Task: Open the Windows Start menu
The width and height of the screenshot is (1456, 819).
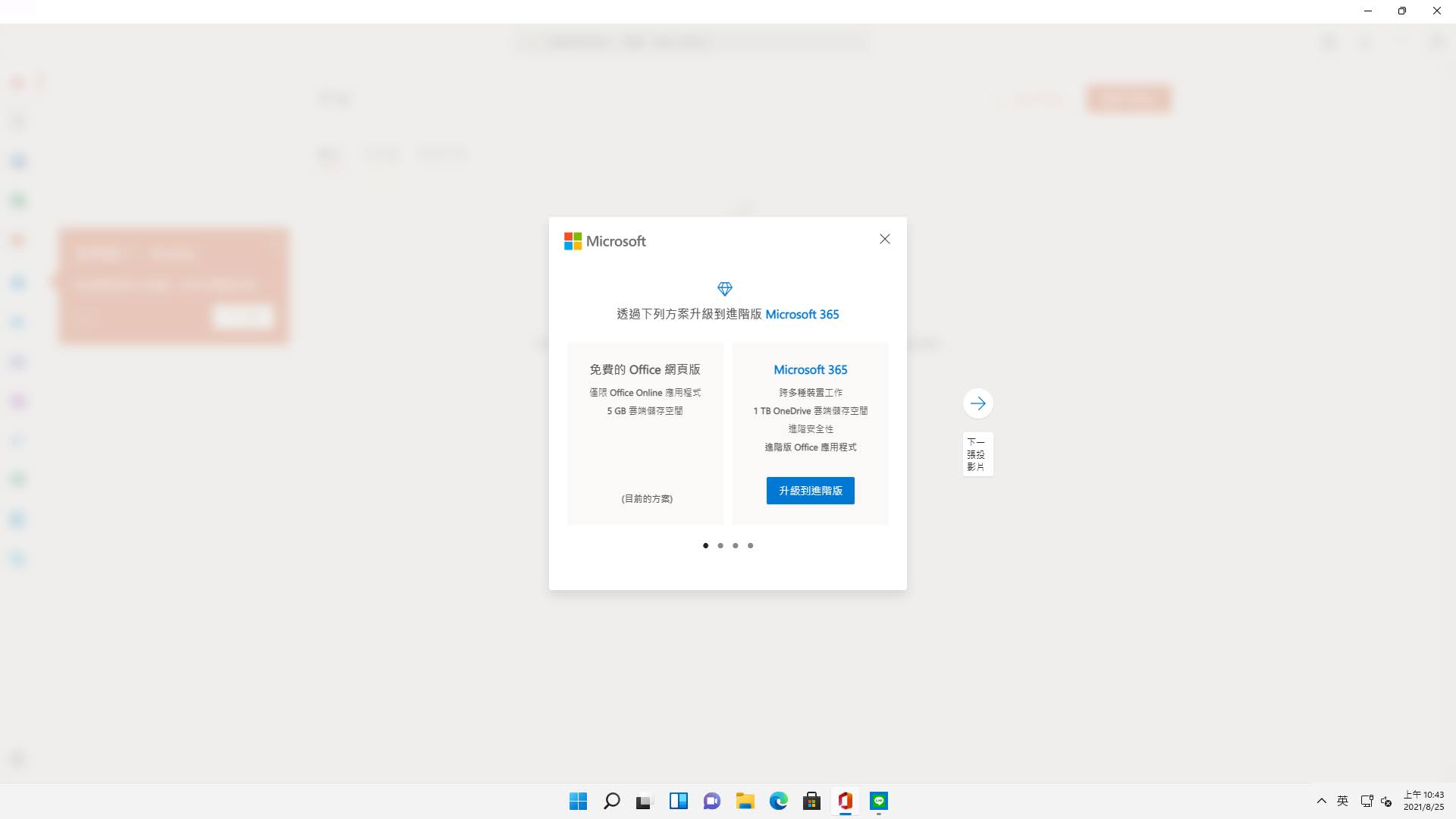Action: [578, 801]
